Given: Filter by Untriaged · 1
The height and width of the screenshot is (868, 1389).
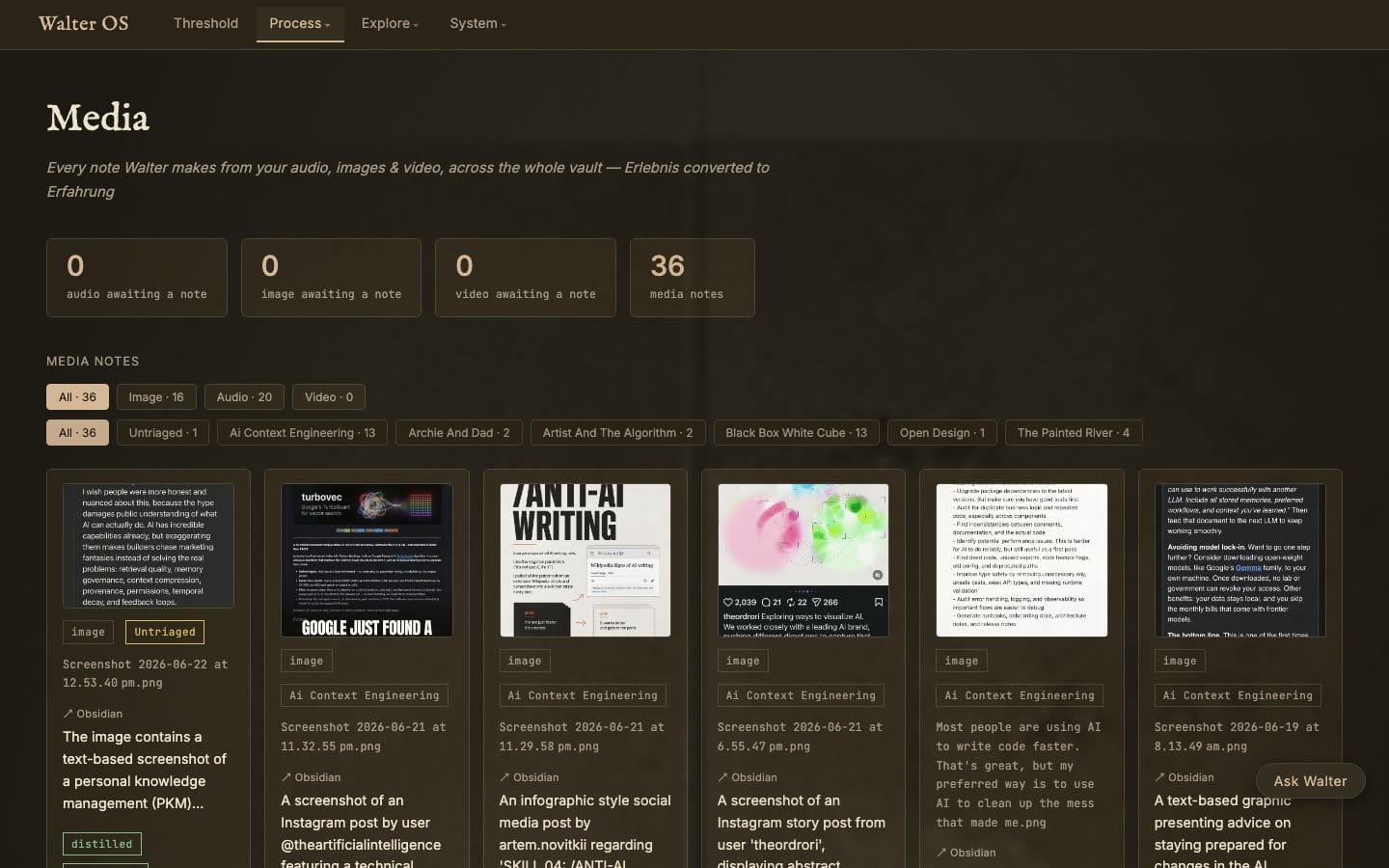Looking at the screenshot, I should (163, 433).
